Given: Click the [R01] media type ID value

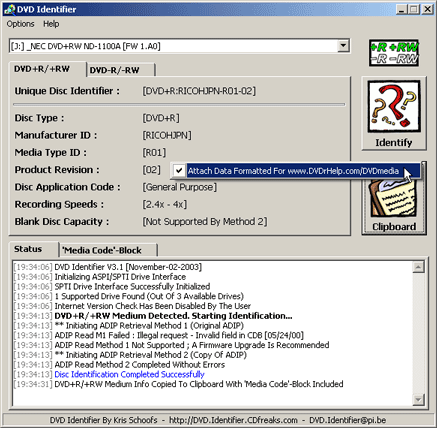Looking at the screenshot, I should (154, 153).
